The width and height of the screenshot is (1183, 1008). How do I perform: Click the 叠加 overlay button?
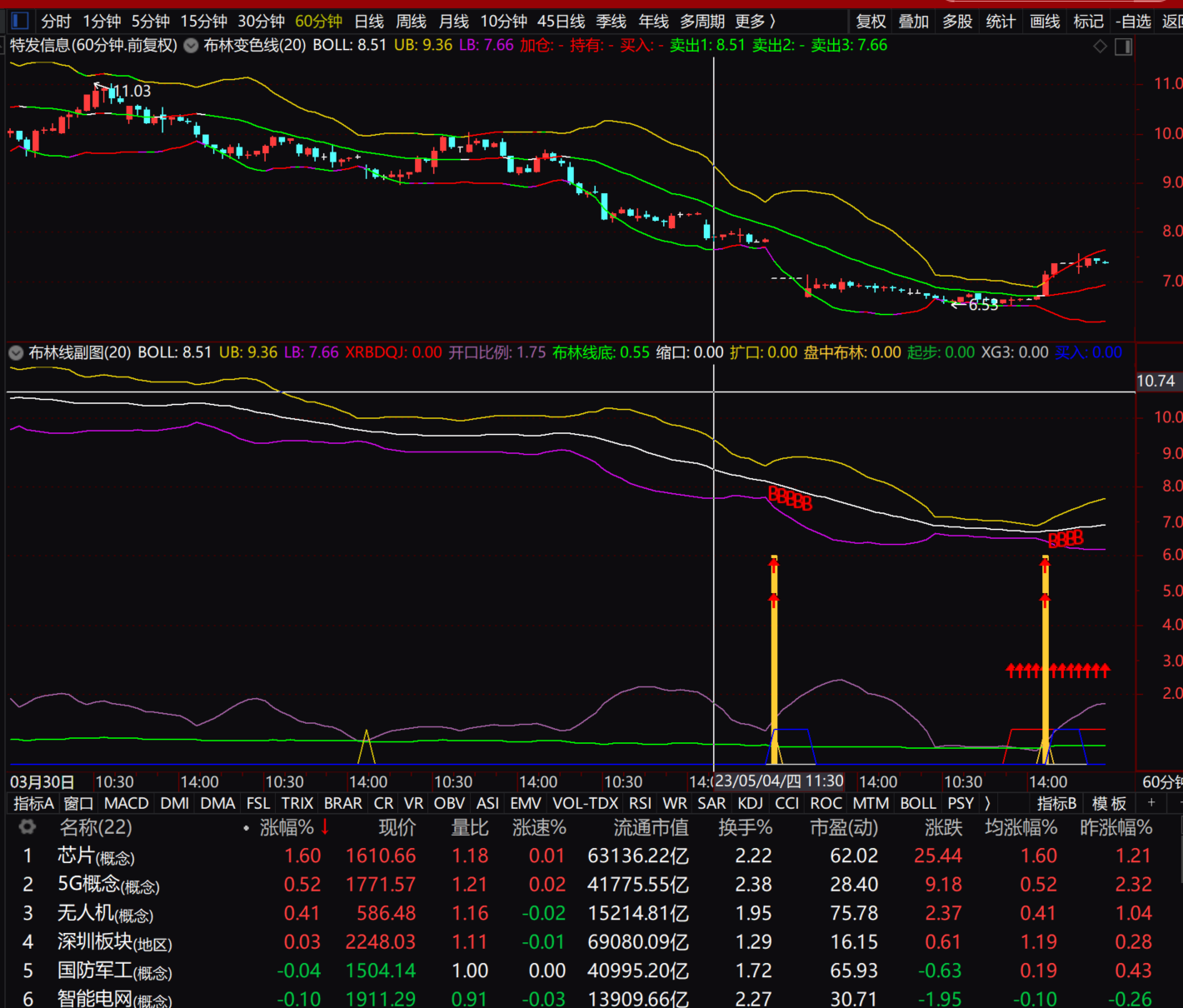pyautogui.click(x=914, y=21)
